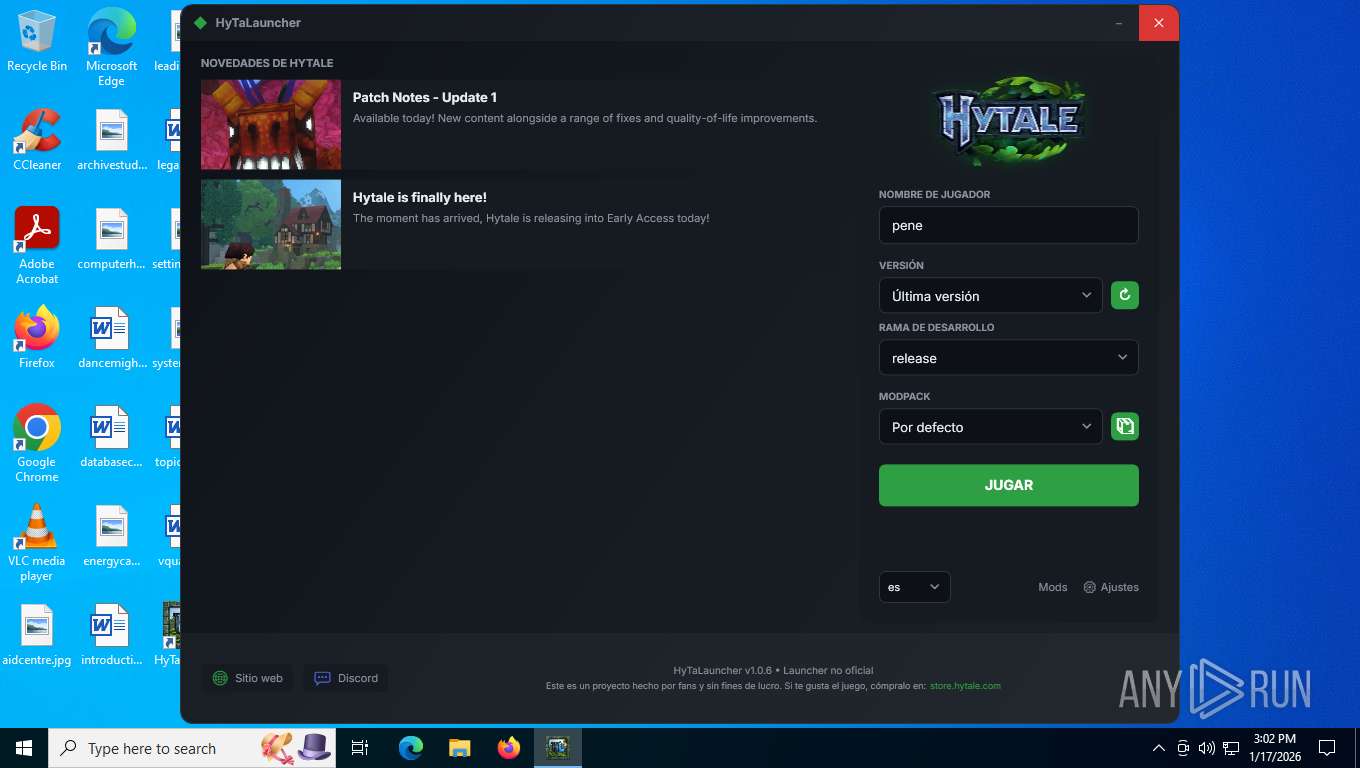The height and width of the screenshot is (768, 1360).
Task: Open Patch Notes - Update 1 thumbnail
Action: pos(271,125)
